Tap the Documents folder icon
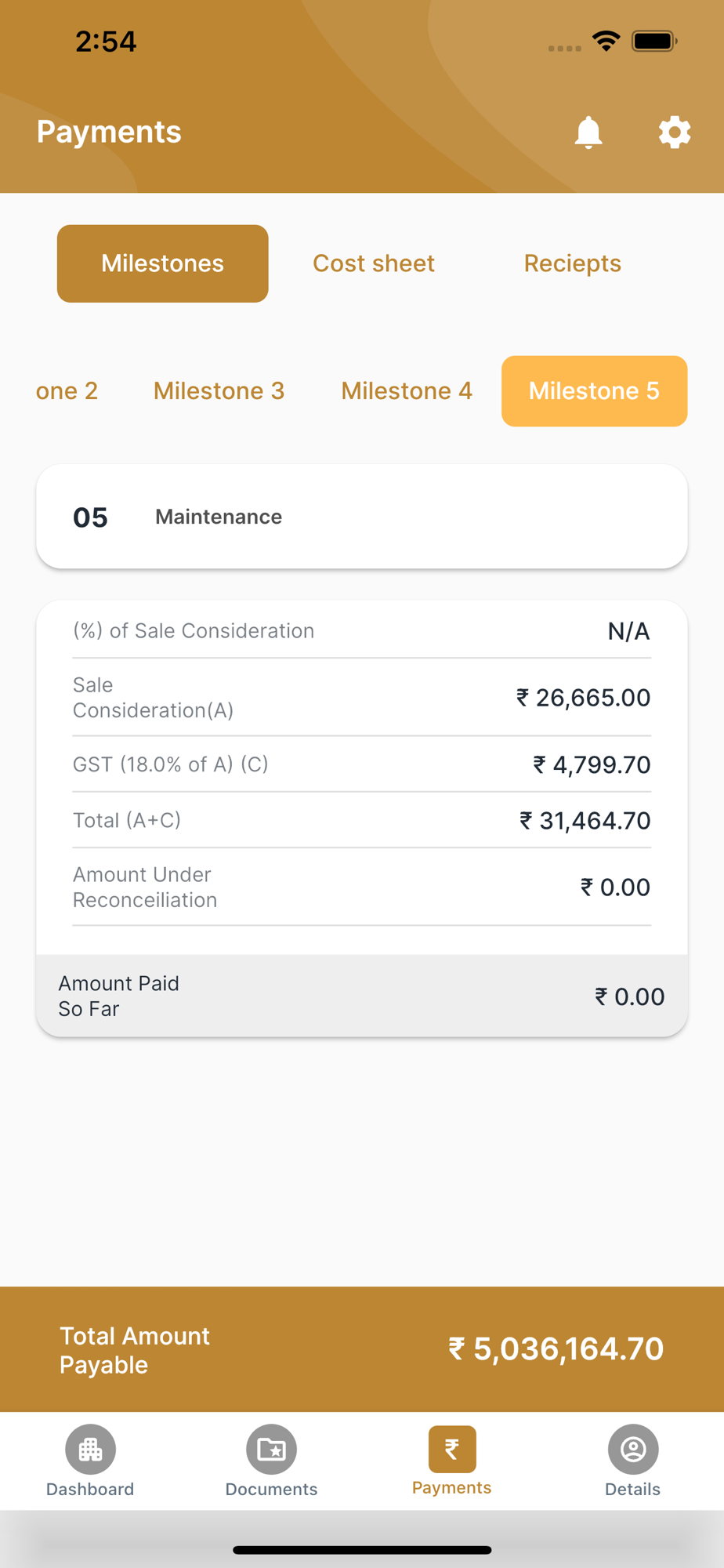 click(271, 1450)
